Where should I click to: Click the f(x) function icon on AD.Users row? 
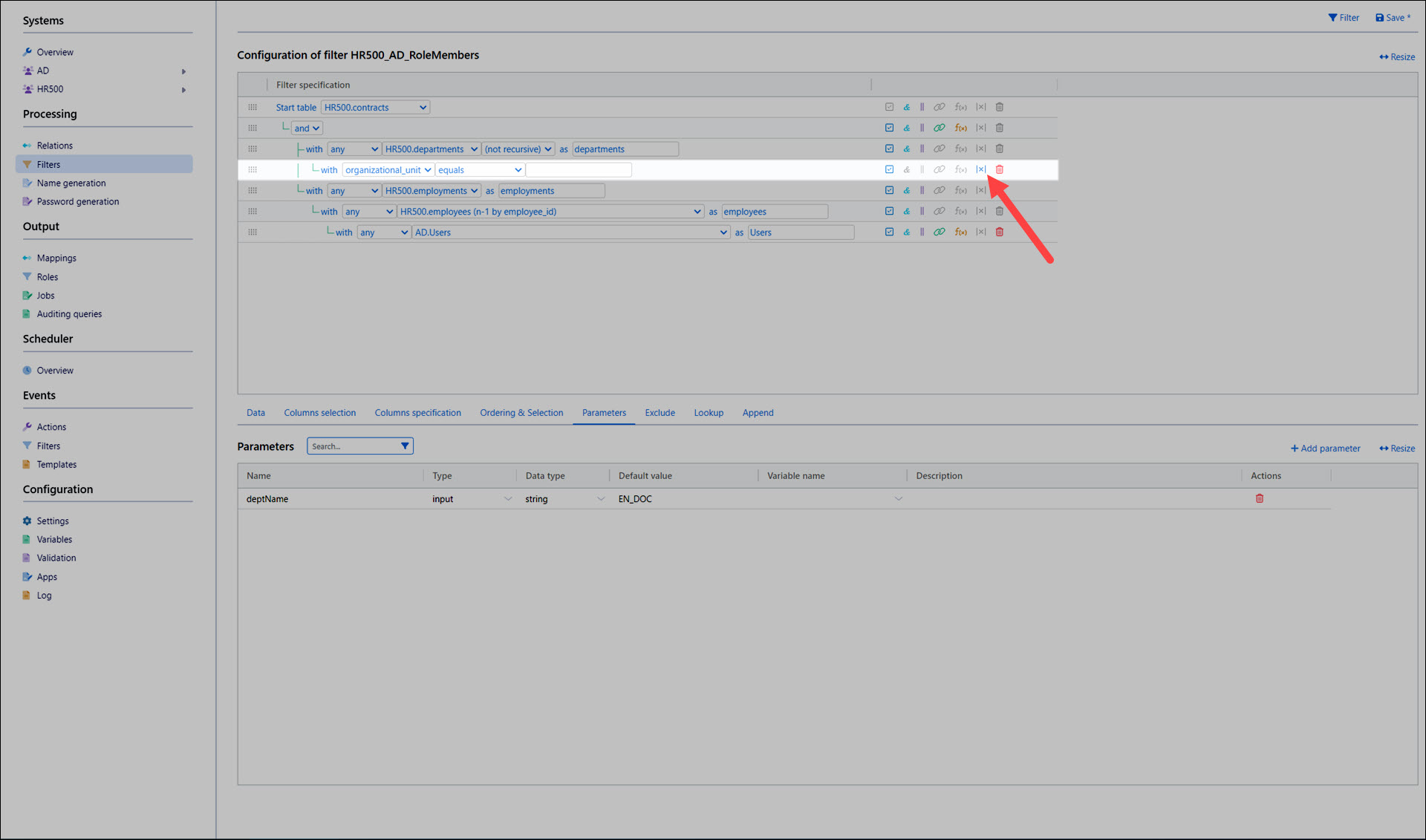pos(960,232)
